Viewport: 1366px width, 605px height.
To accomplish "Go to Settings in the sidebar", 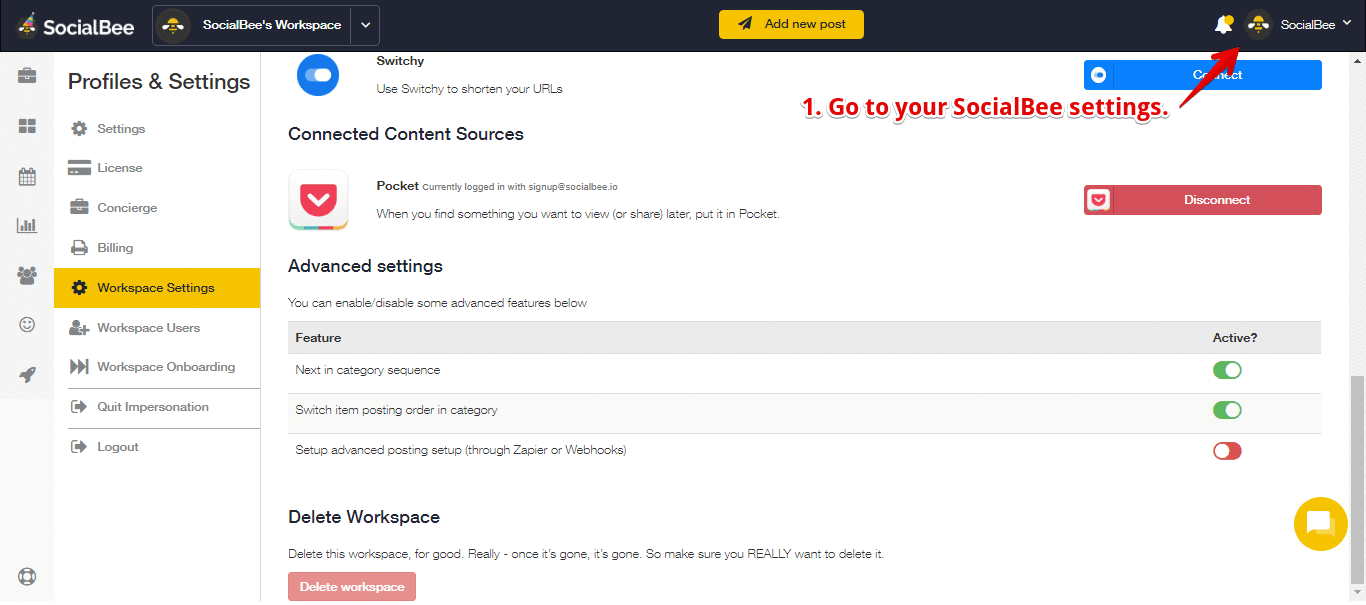I will point(157,129).
